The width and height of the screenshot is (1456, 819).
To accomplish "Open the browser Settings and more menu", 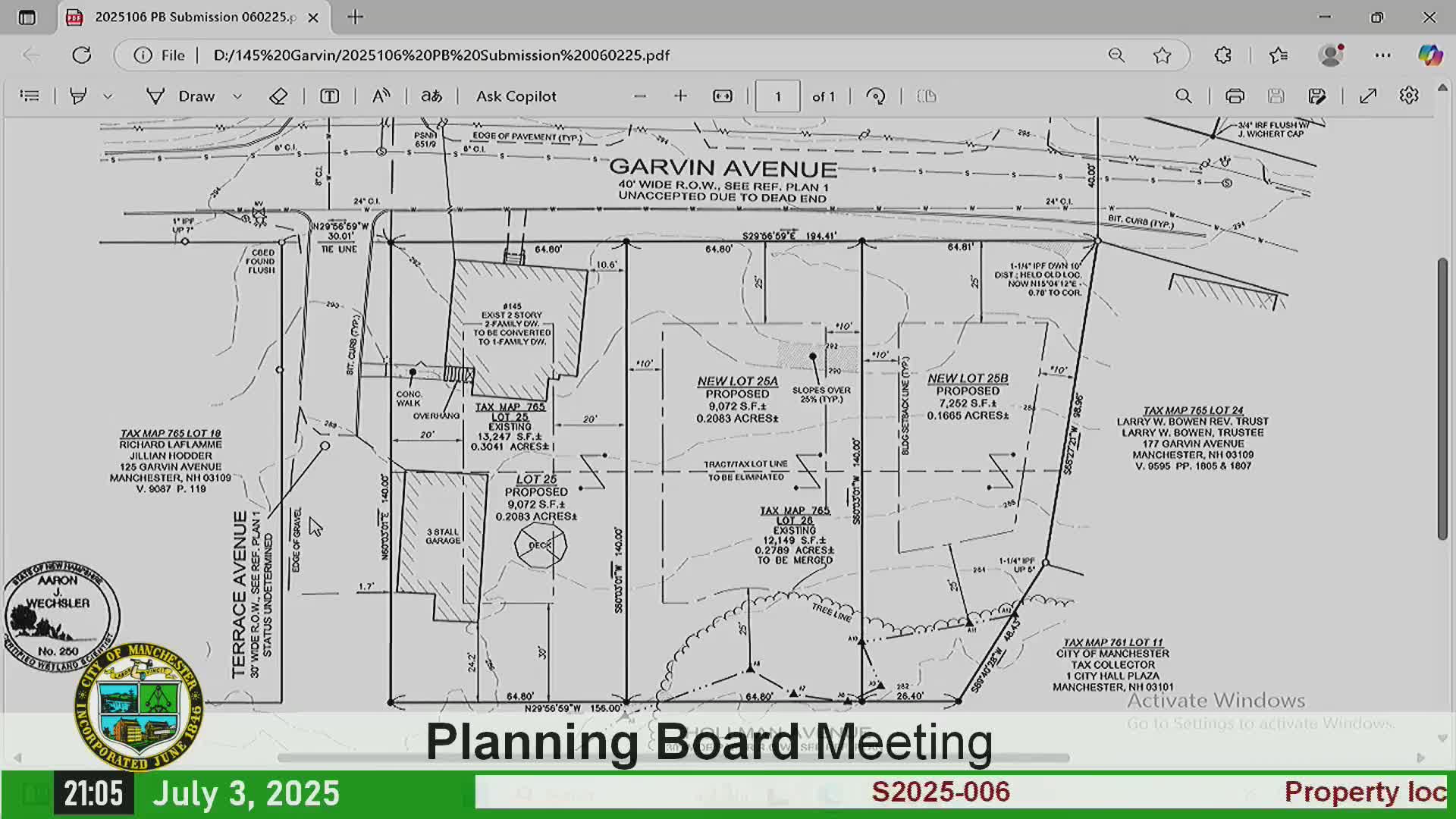I will pyautogui.click(x=1382, y=55).
